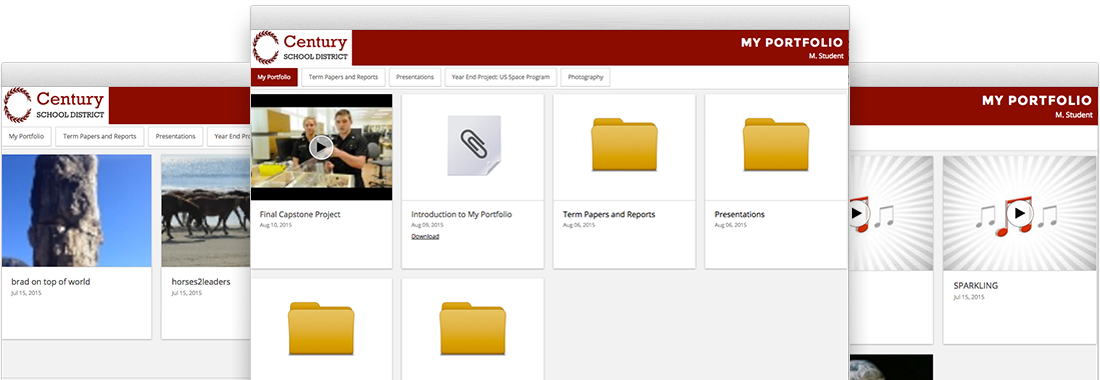Open the bottom-row folder below Final Capstone Project

coord(321,328)
